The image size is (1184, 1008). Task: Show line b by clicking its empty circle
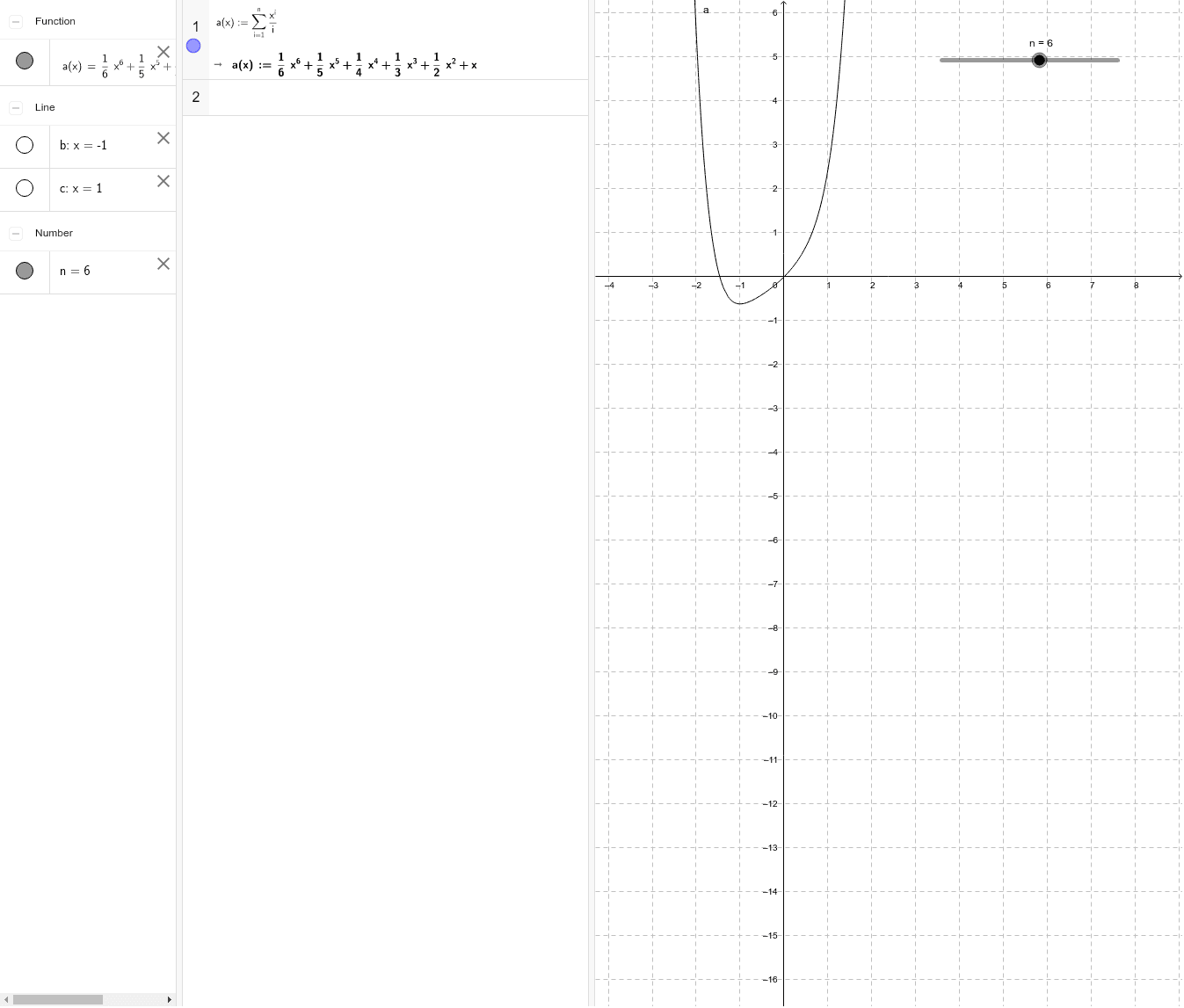pos(25,144)
